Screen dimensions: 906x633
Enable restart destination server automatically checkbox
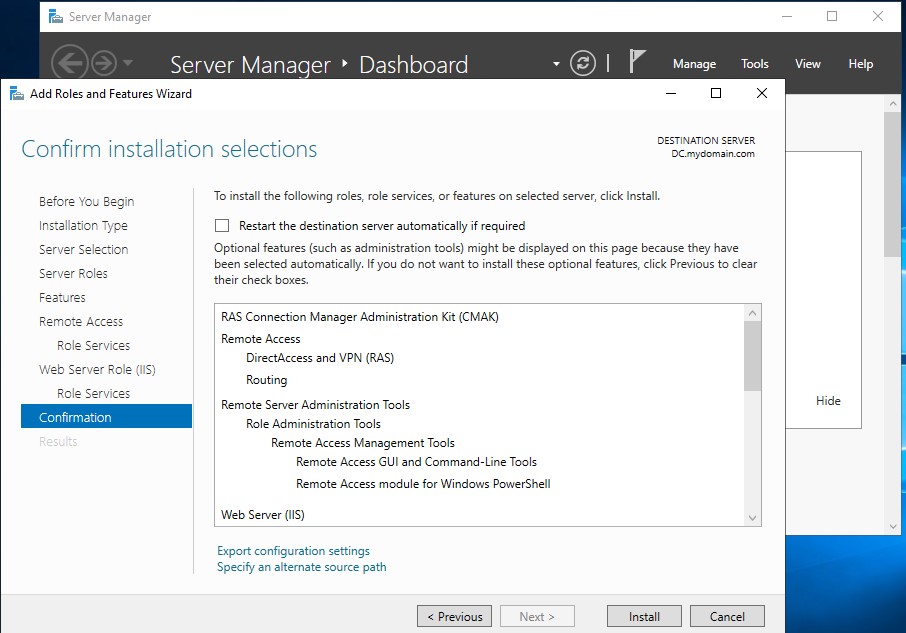click(x=222, y=225)
